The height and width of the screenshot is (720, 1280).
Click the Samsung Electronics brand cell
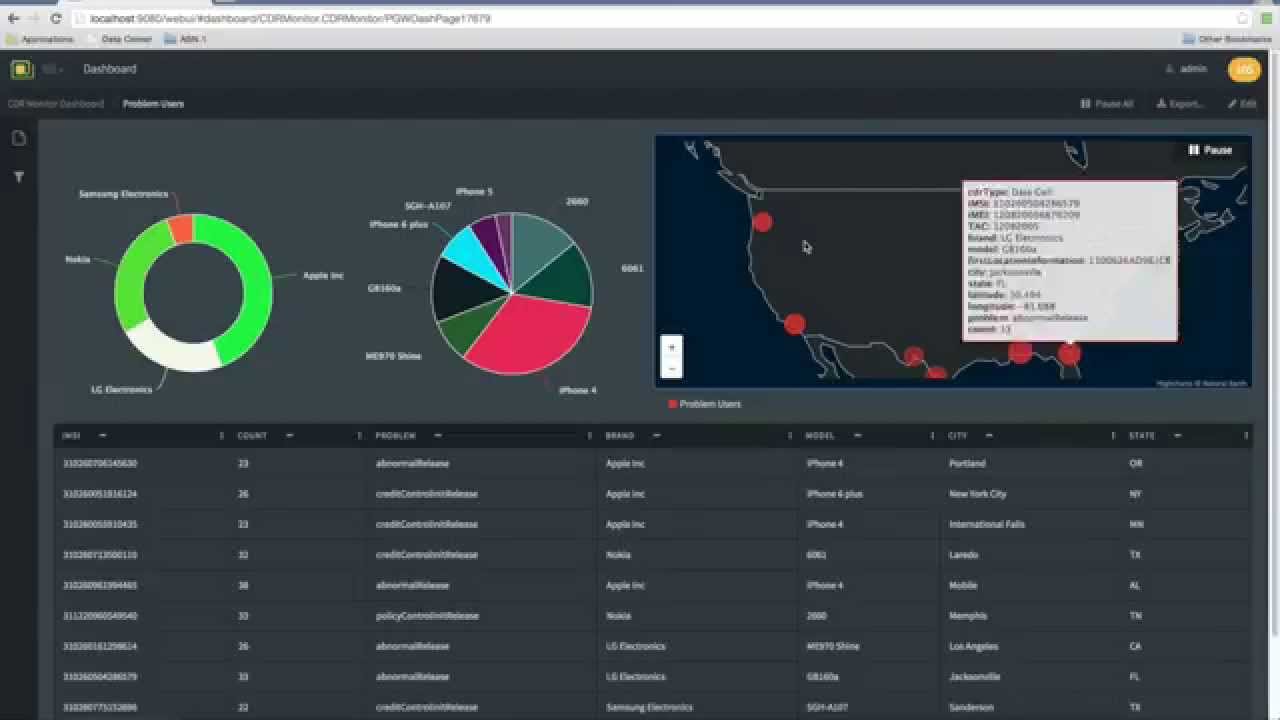pyautogui.click(x=649, y=707)
